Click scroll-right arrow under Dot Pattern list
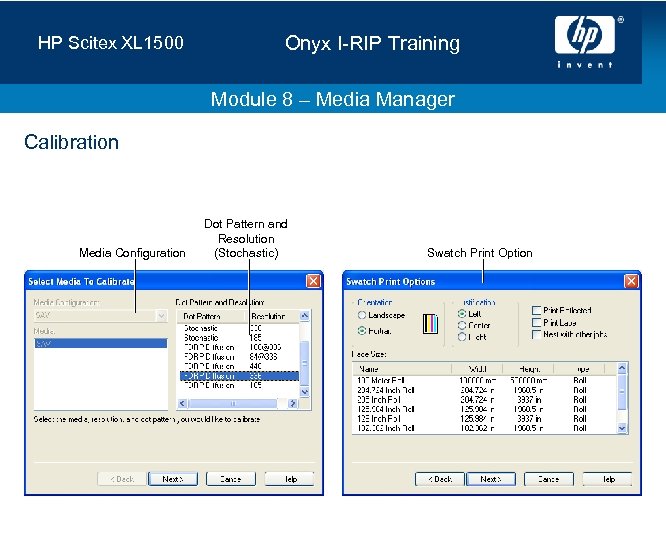This screenshot has height=539, width=666. coord(293,404)
